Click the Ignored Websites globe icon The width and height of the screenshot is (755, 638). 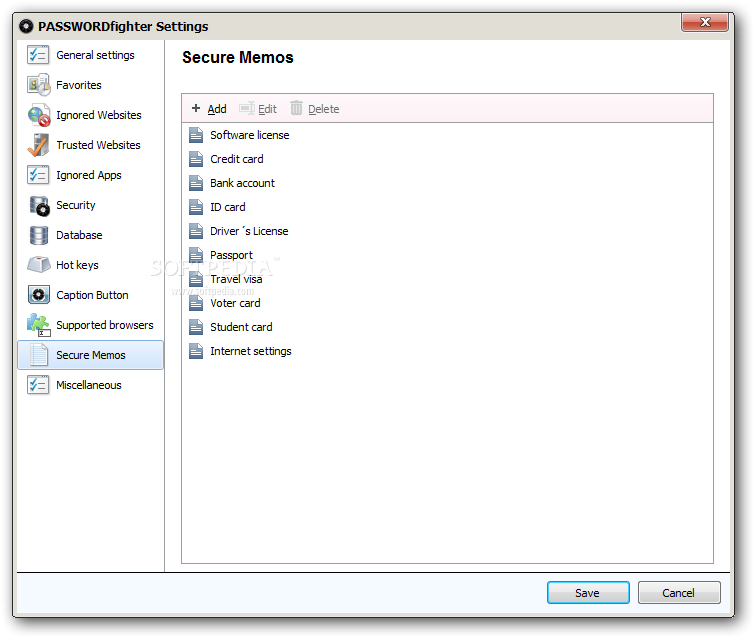pos(39,115)
